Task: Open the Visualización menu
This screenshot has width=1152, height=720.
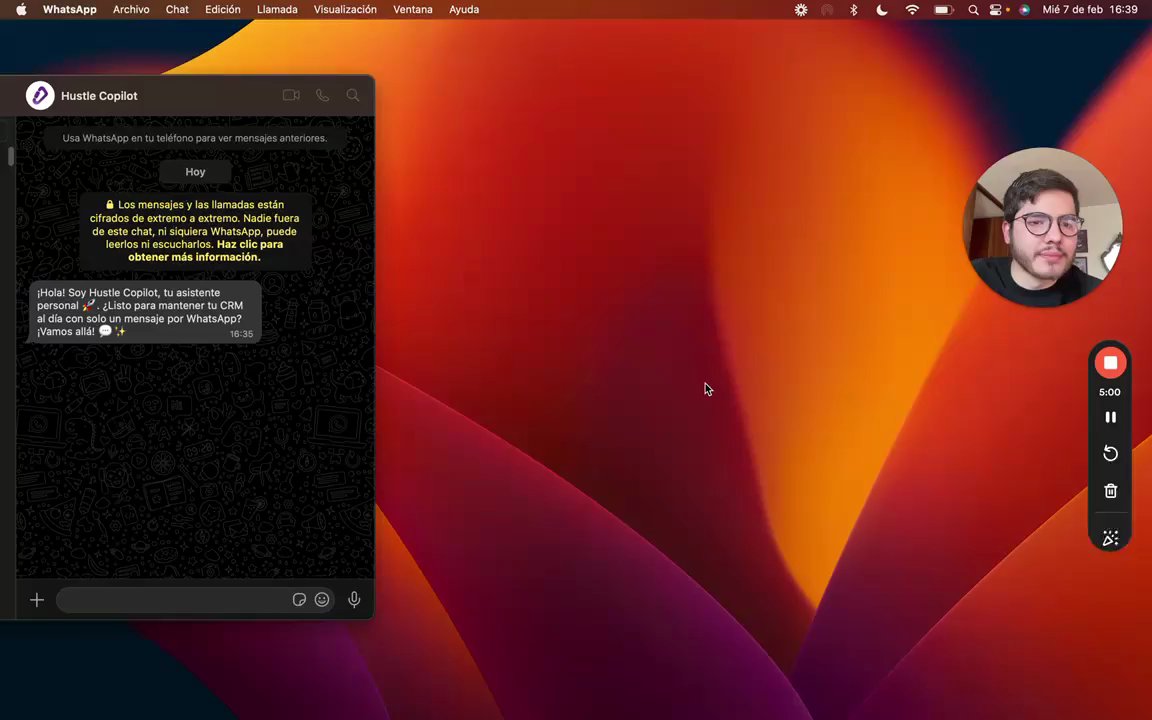Action: [345, 10]
